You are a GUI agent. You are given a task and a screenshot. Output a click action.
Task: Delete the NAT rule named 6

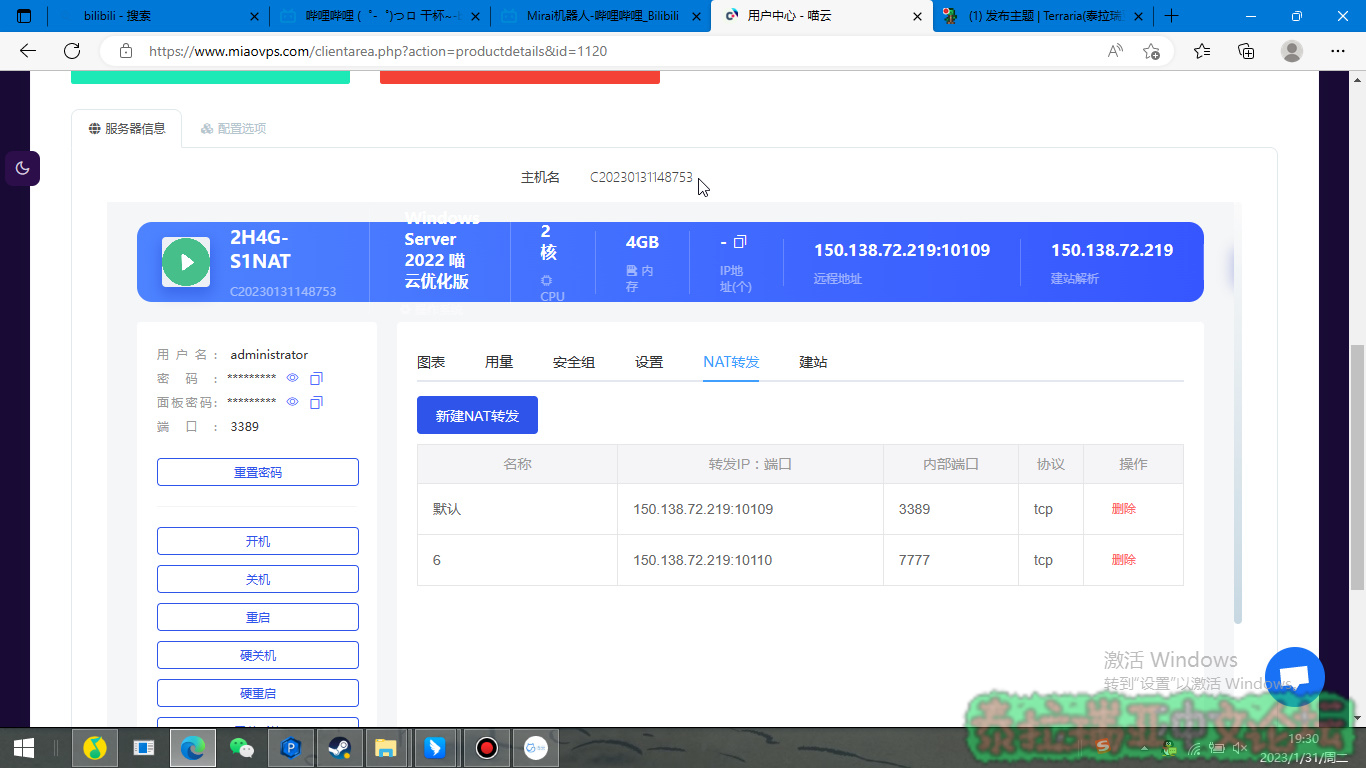click(x=1124, y=560)
